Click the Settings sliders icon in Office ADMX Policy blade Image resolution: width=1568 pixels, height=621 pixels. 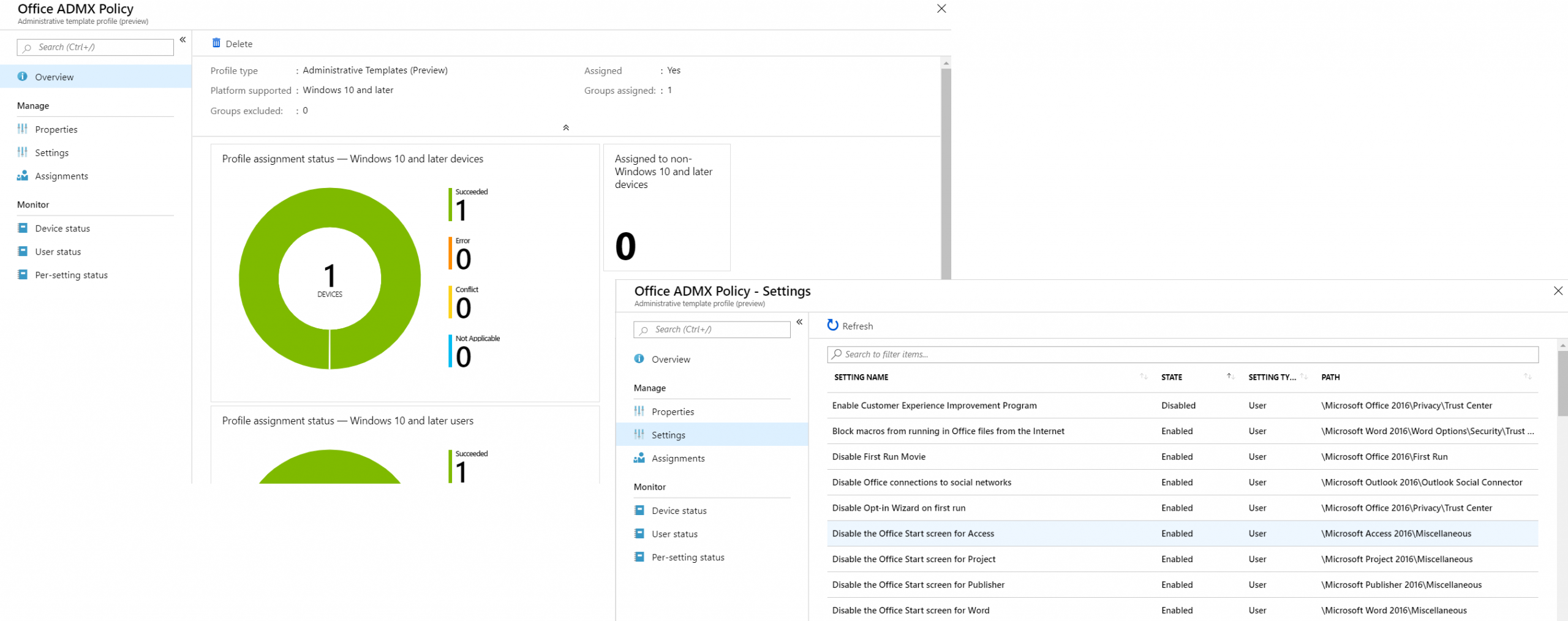coord(23,152)
